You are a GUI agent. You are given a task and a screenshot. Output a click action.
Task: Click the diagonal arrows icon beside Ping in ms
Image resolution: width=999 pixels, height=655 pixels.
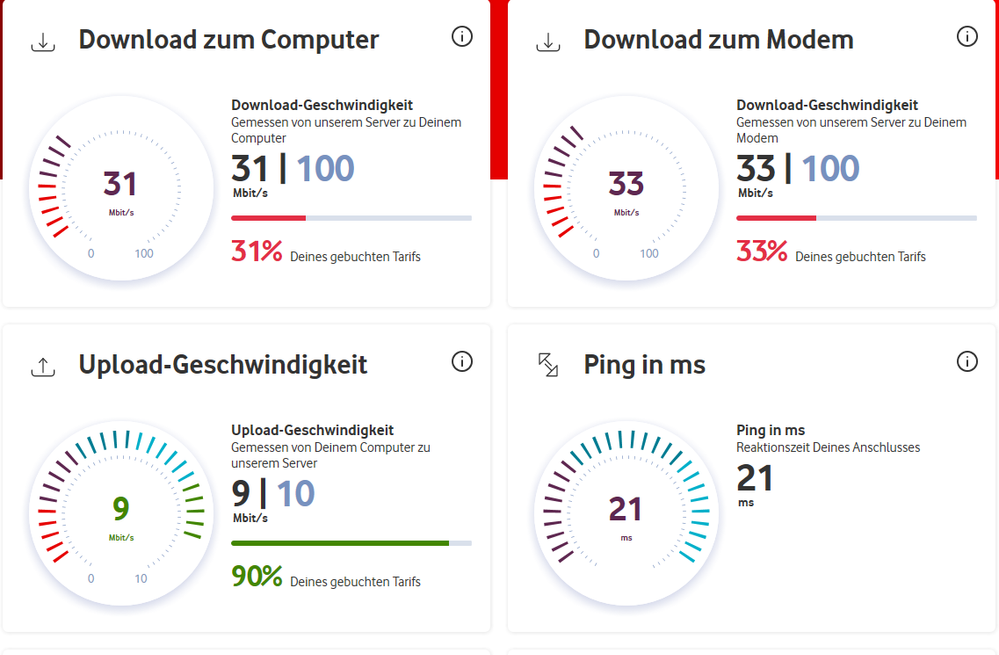(547, 365)
